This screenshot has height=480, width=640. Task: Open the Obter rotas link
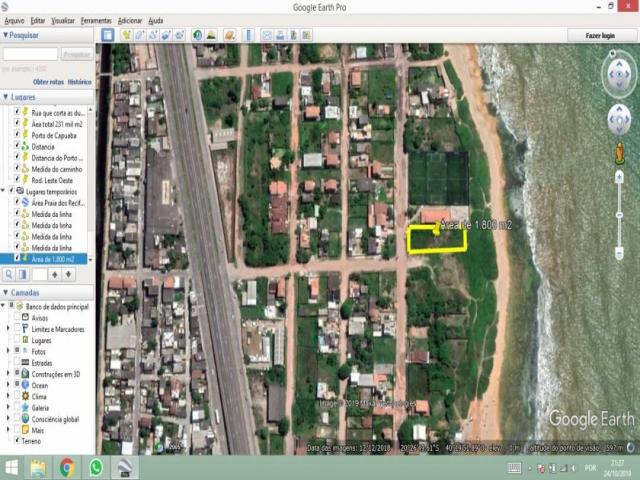tap(48, 82)
